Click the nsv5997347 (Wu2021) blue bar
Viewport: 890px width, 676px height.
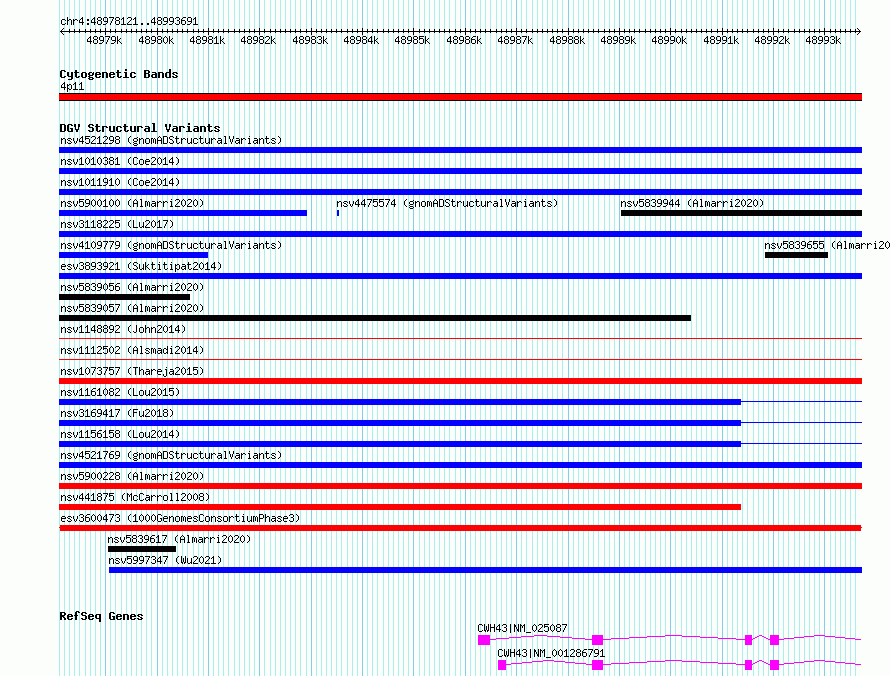[485, 570]
